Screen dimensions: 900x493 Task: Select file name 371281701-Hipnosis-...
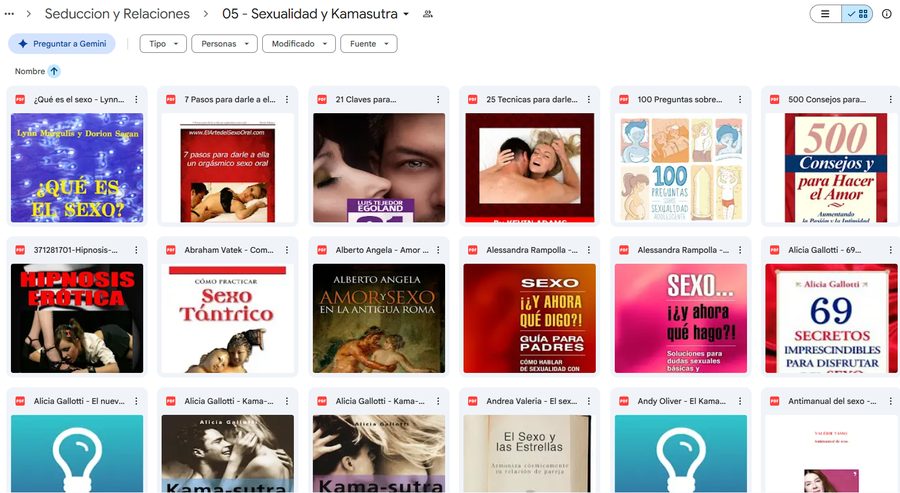point(75,250)
